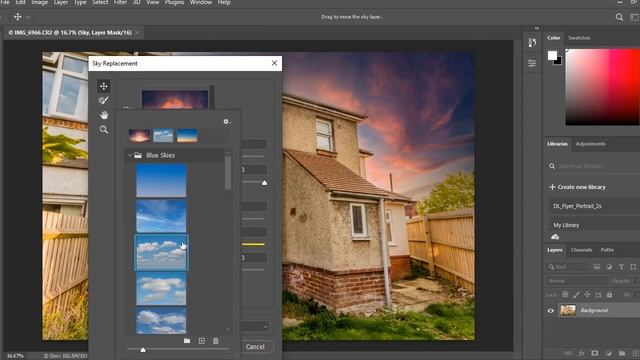Create new sky group folder icon
Viewport: 640px width, 360px height.
187,341
